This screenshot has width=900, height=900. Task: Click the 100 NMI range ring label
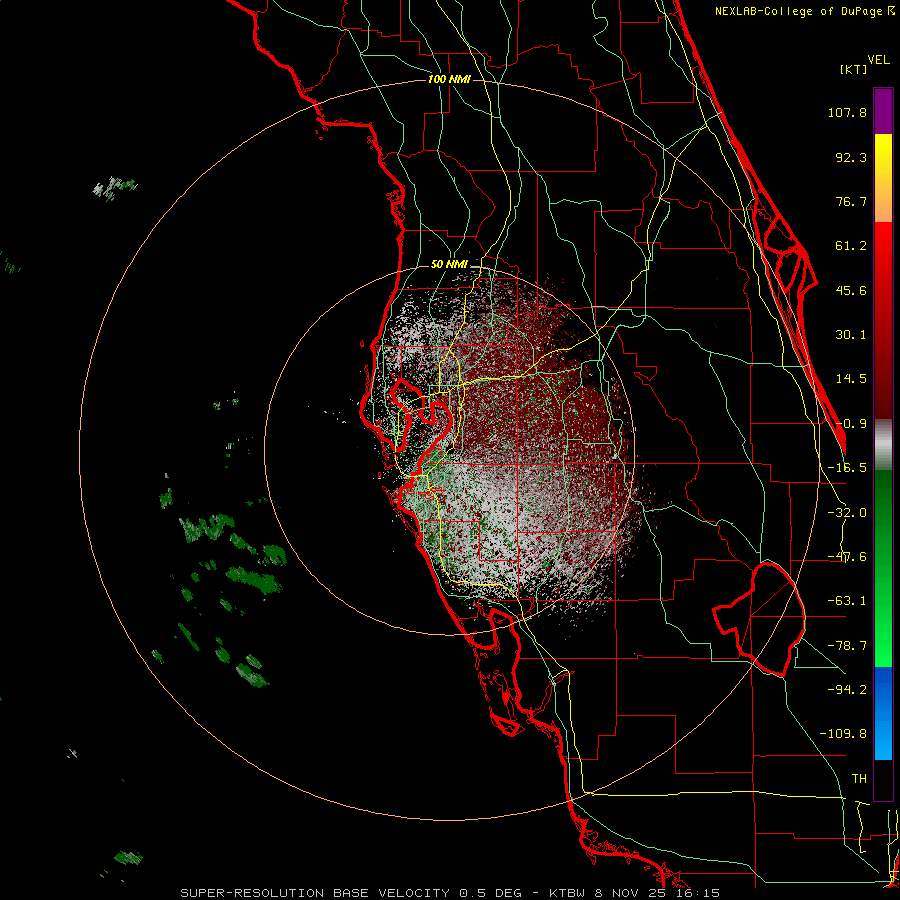449,79
